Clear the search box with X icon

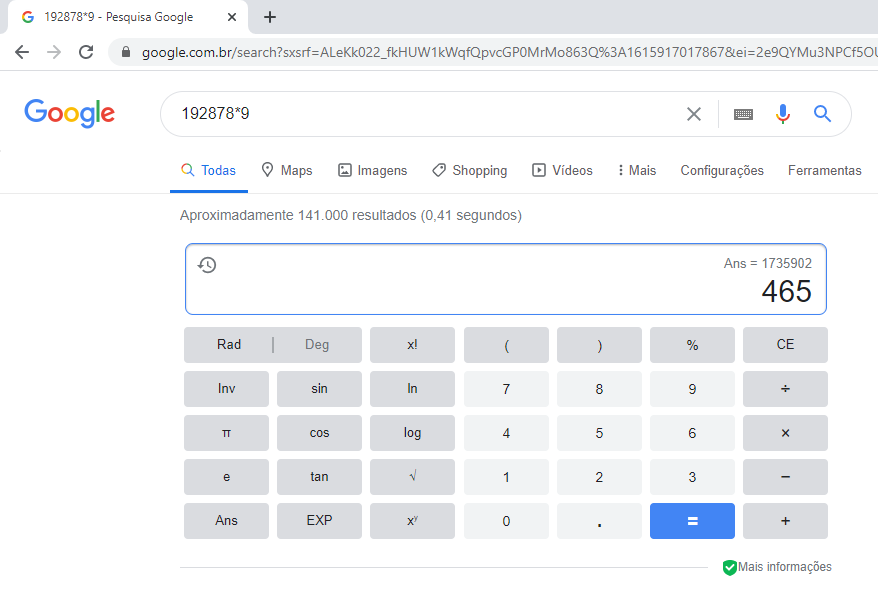click(x=694, y=114)
